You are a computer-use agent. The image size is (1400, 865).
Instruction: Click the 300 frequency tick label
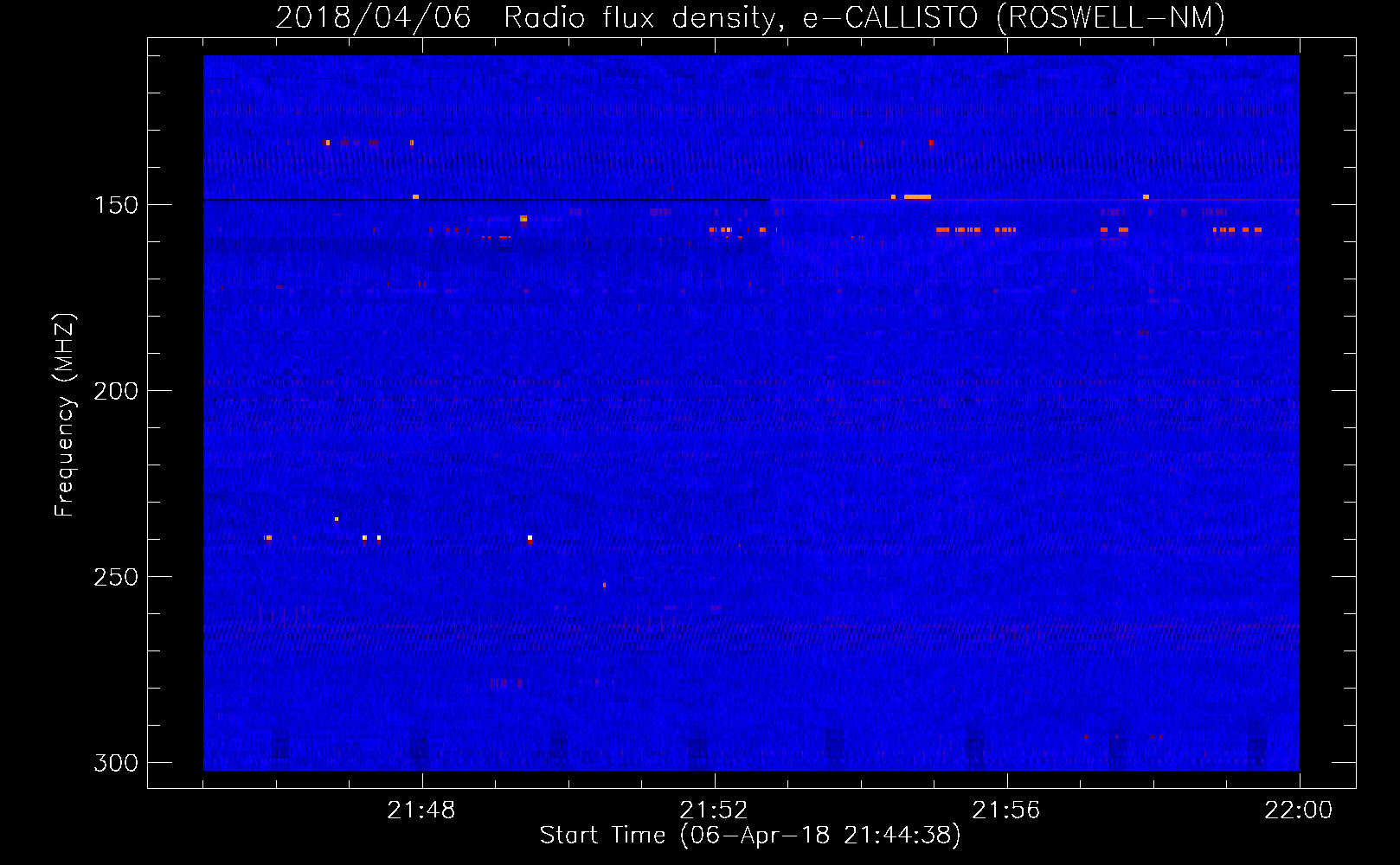[x=116, y=763]
